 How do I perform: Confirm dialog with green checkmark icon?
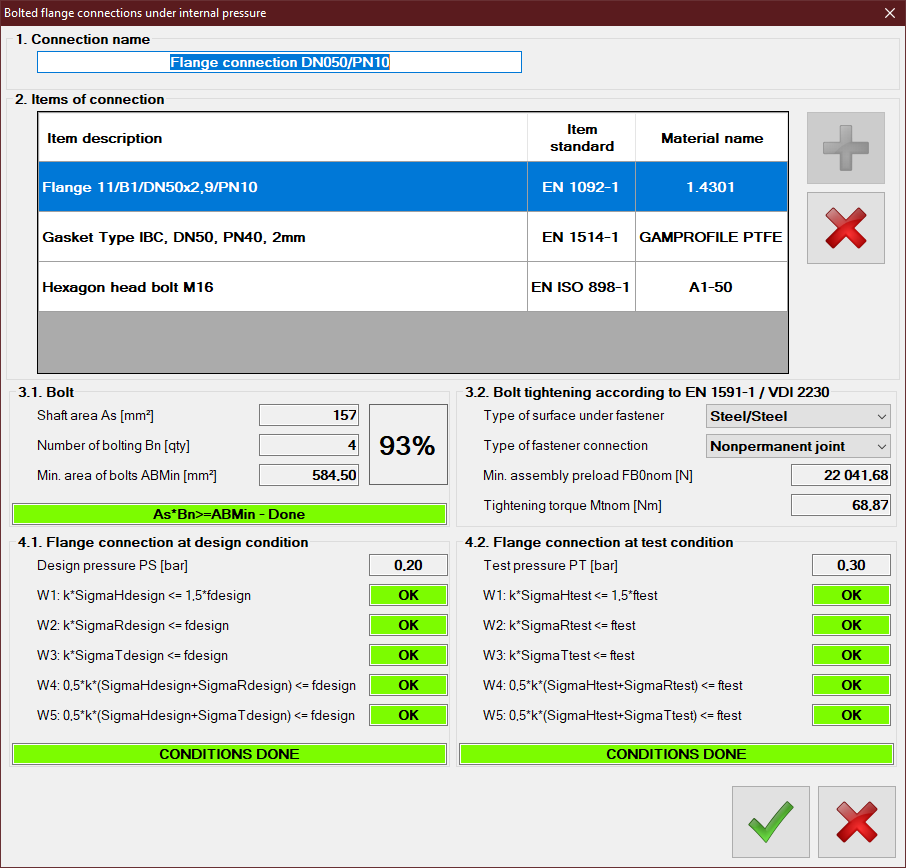coord(770,822)
